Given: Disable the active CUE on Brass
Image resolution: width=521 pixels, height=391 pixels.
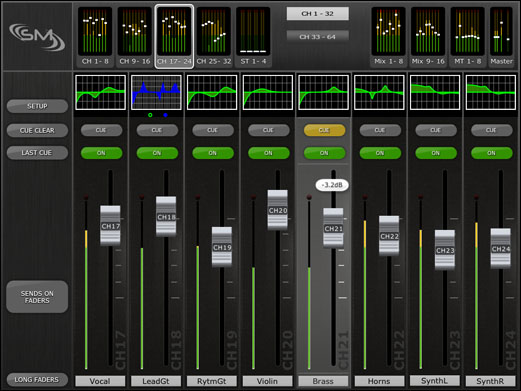Looking at the screenshot, I should (324, 130).
